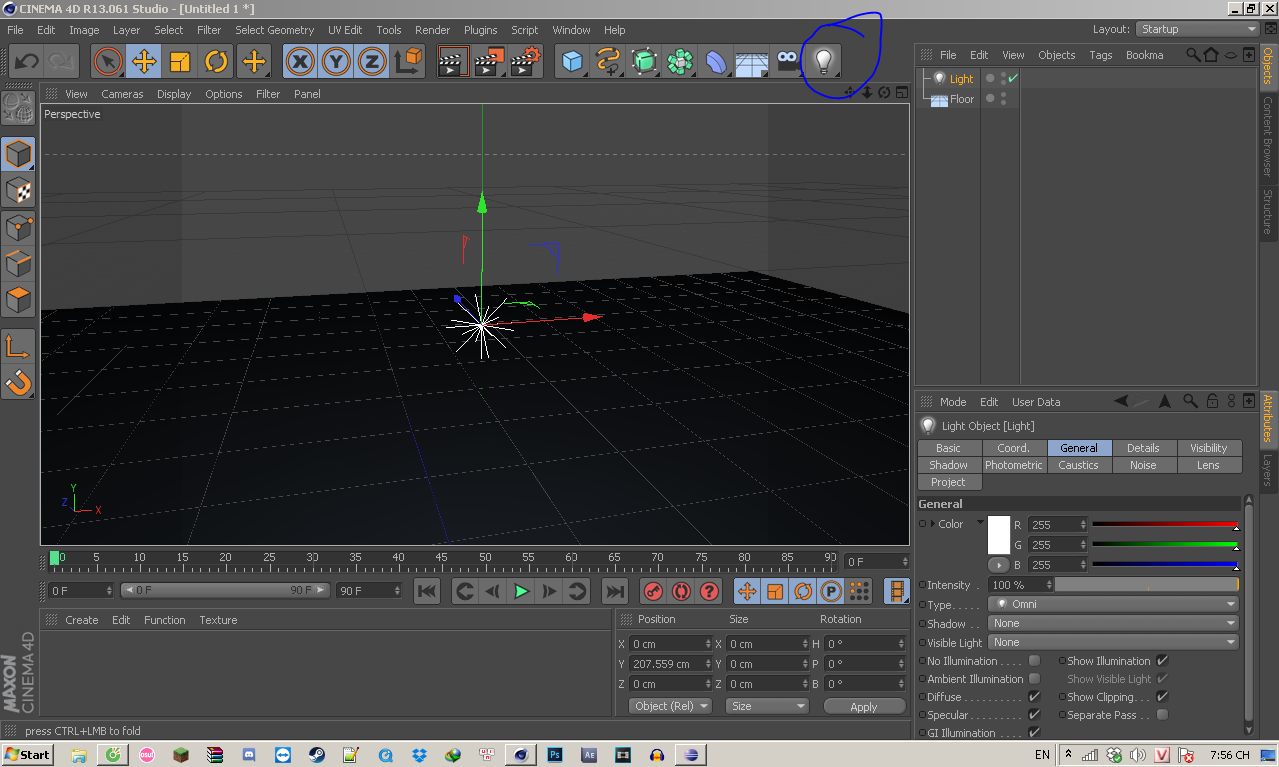
Task: Open the Shadow dropdown set to None
Action: (1112, 623)
